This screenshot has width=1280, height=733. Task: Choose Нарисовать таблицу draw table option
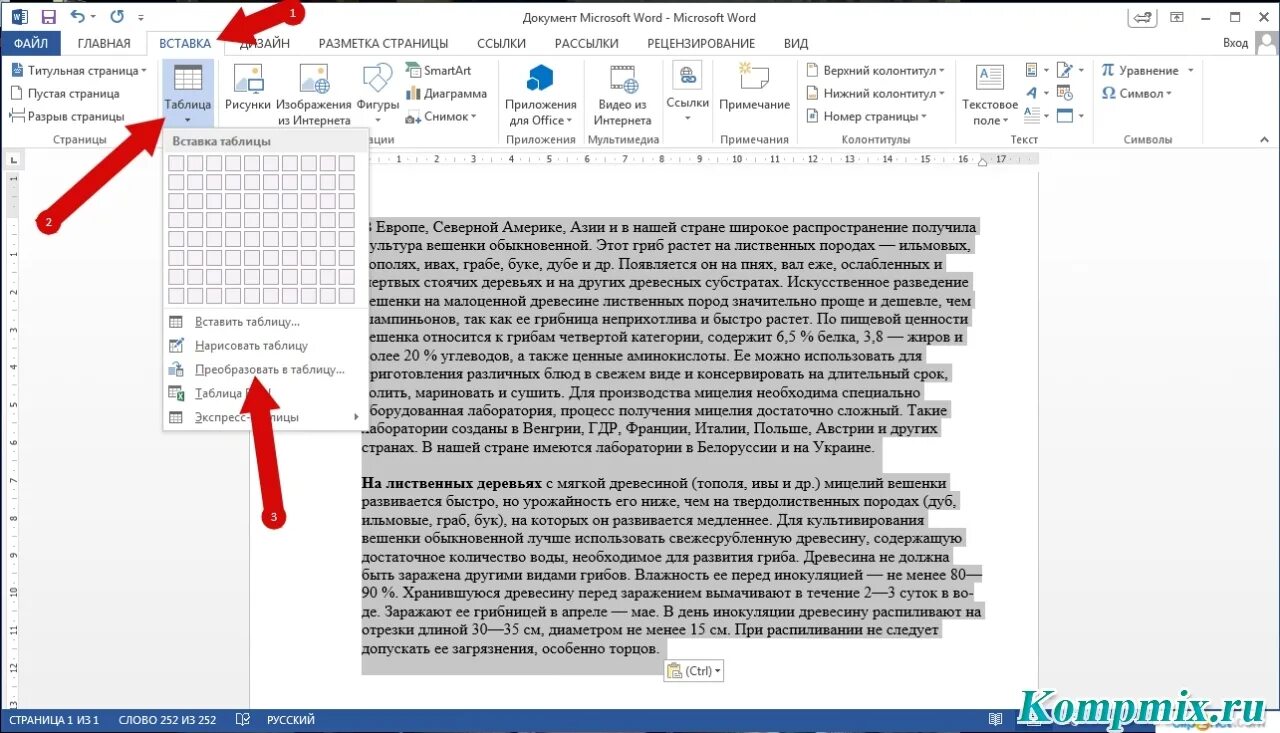(x=251, y=345)
